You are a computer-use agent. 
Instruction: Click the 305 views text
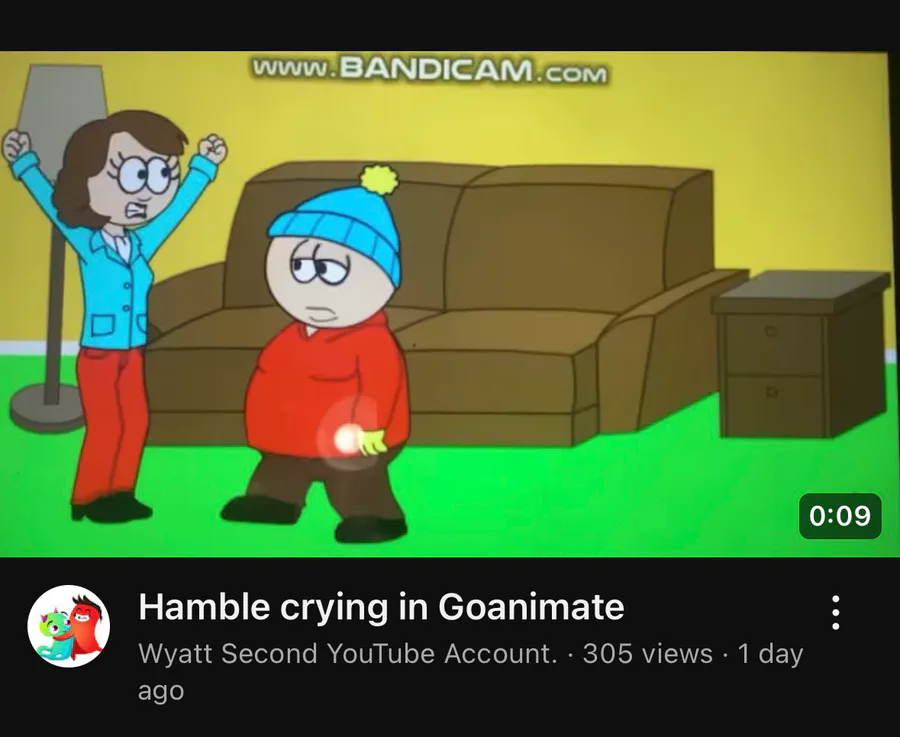647,654
